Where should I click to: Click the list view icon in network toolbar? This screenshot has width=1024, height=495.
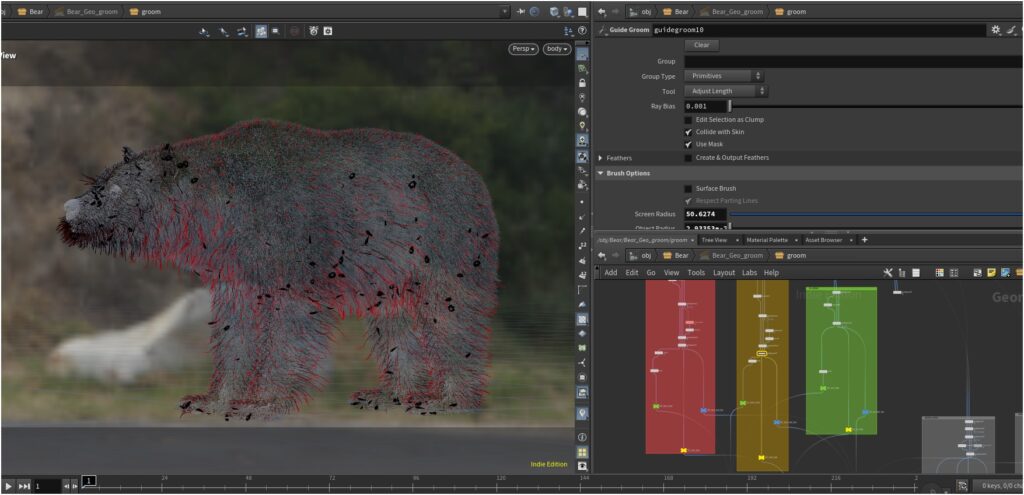(x=916, y=272)
